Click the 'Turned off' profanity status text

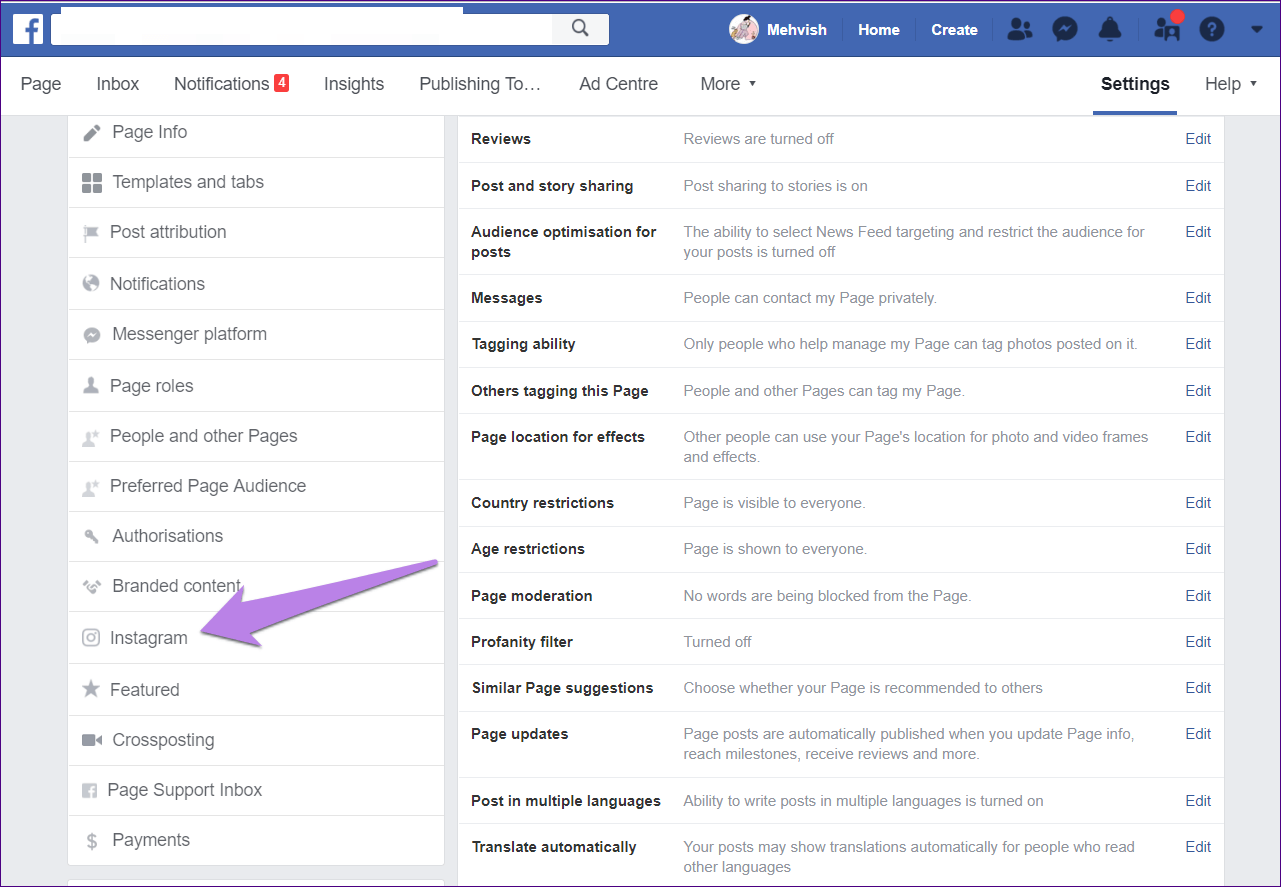[717, 642]
